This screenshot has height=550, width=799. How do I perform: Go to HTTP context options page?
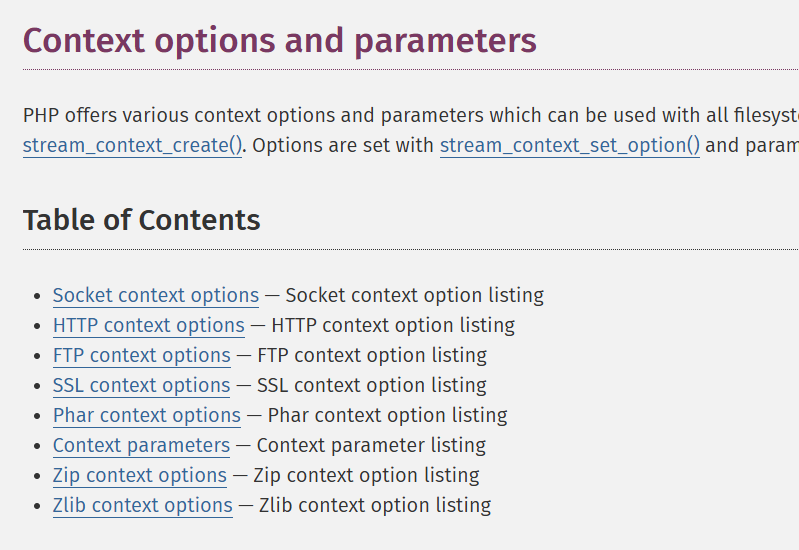tap(149, 325)
